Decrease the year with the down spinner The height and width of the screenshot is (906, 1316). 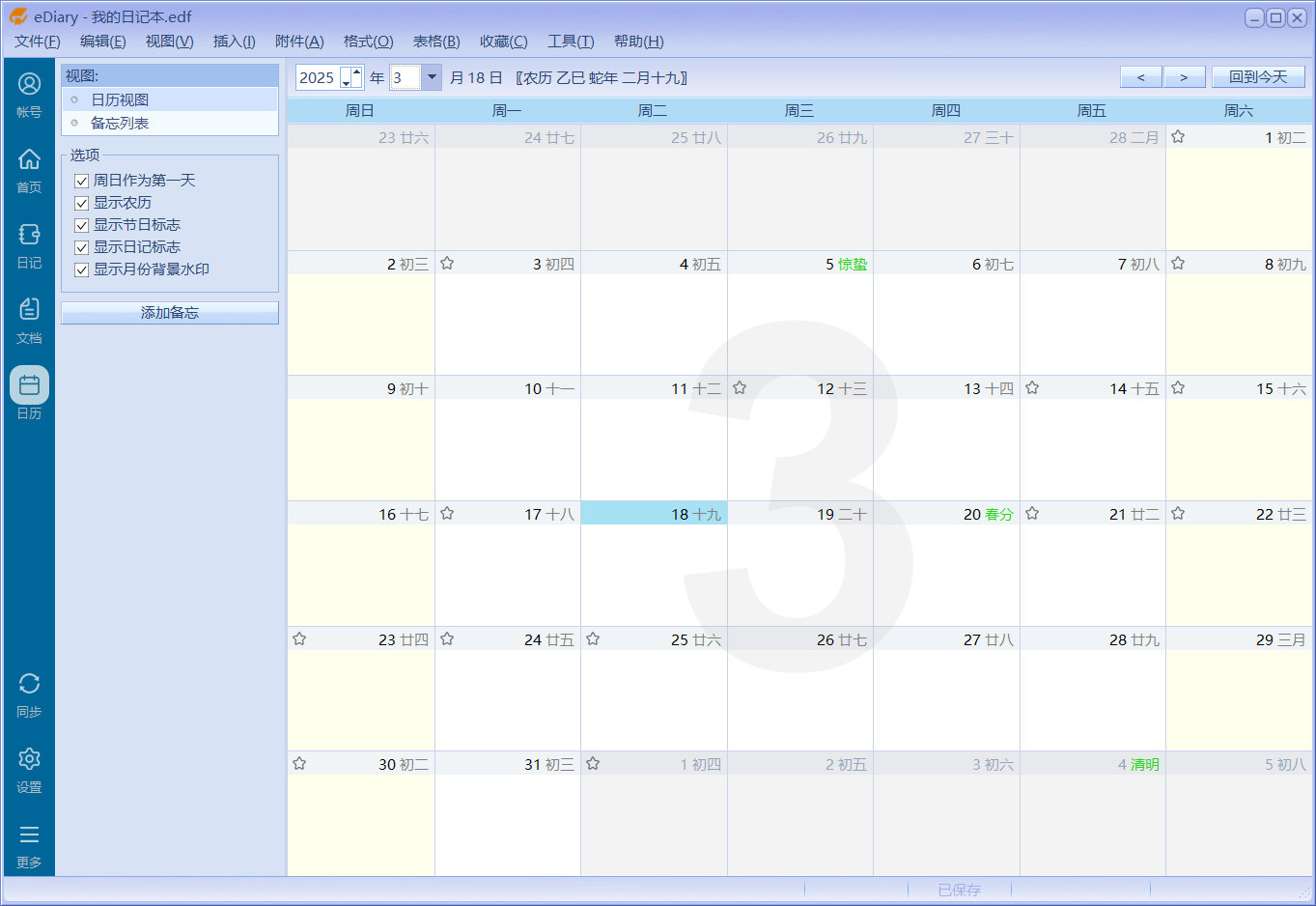tap(346, 84)
